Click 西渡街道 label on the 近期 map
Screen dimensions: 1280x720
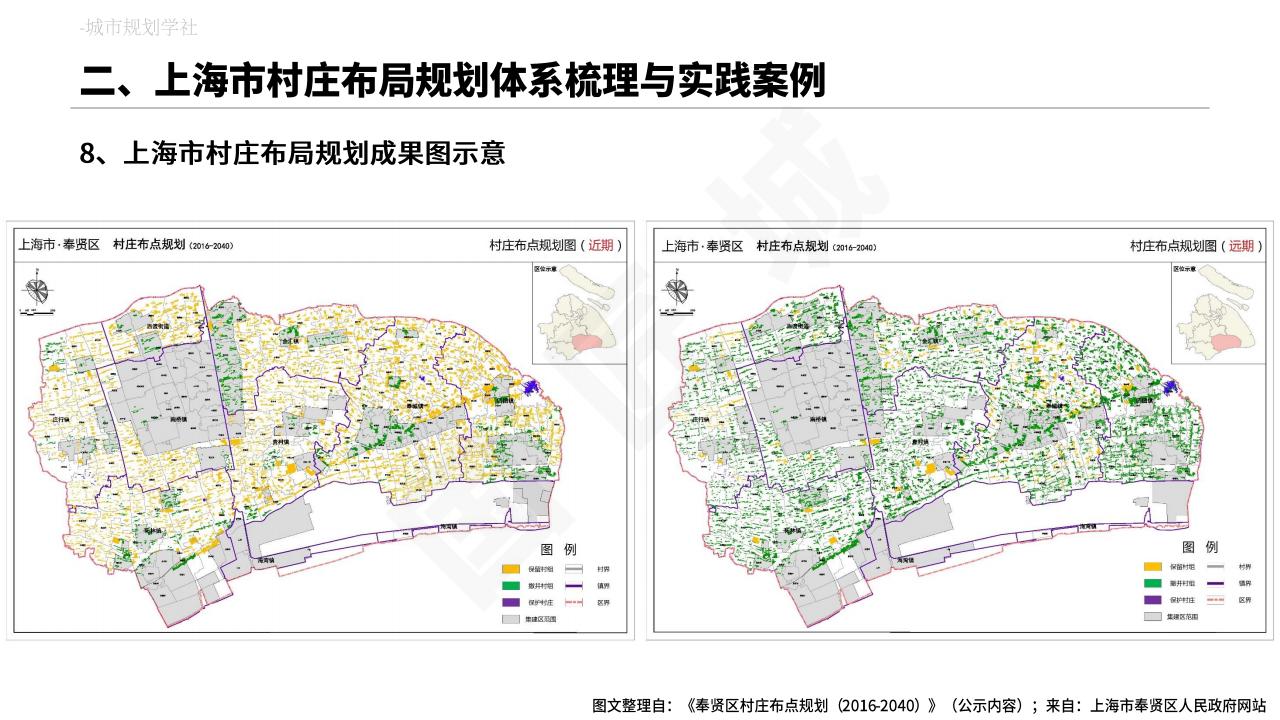[x=157, y=326]
